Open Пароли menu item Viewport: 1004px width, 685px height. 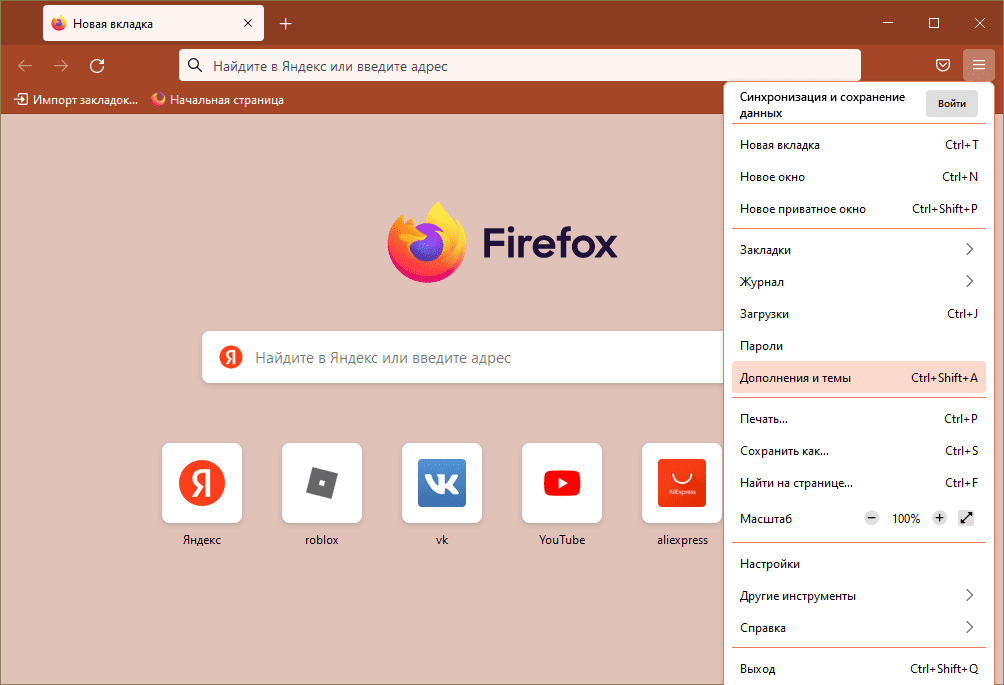[x=859, y=346]
